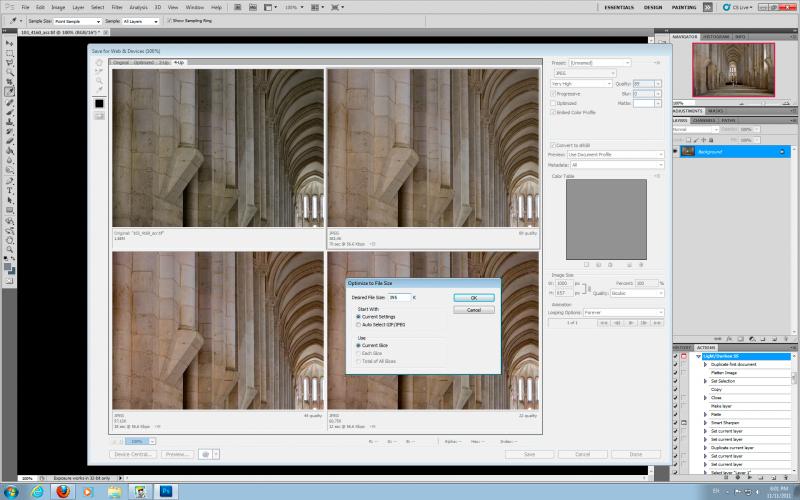Toggle the Embed Color Profile checkbox
The width and height of the screenshot is (800, 500).
click(553, 112)
